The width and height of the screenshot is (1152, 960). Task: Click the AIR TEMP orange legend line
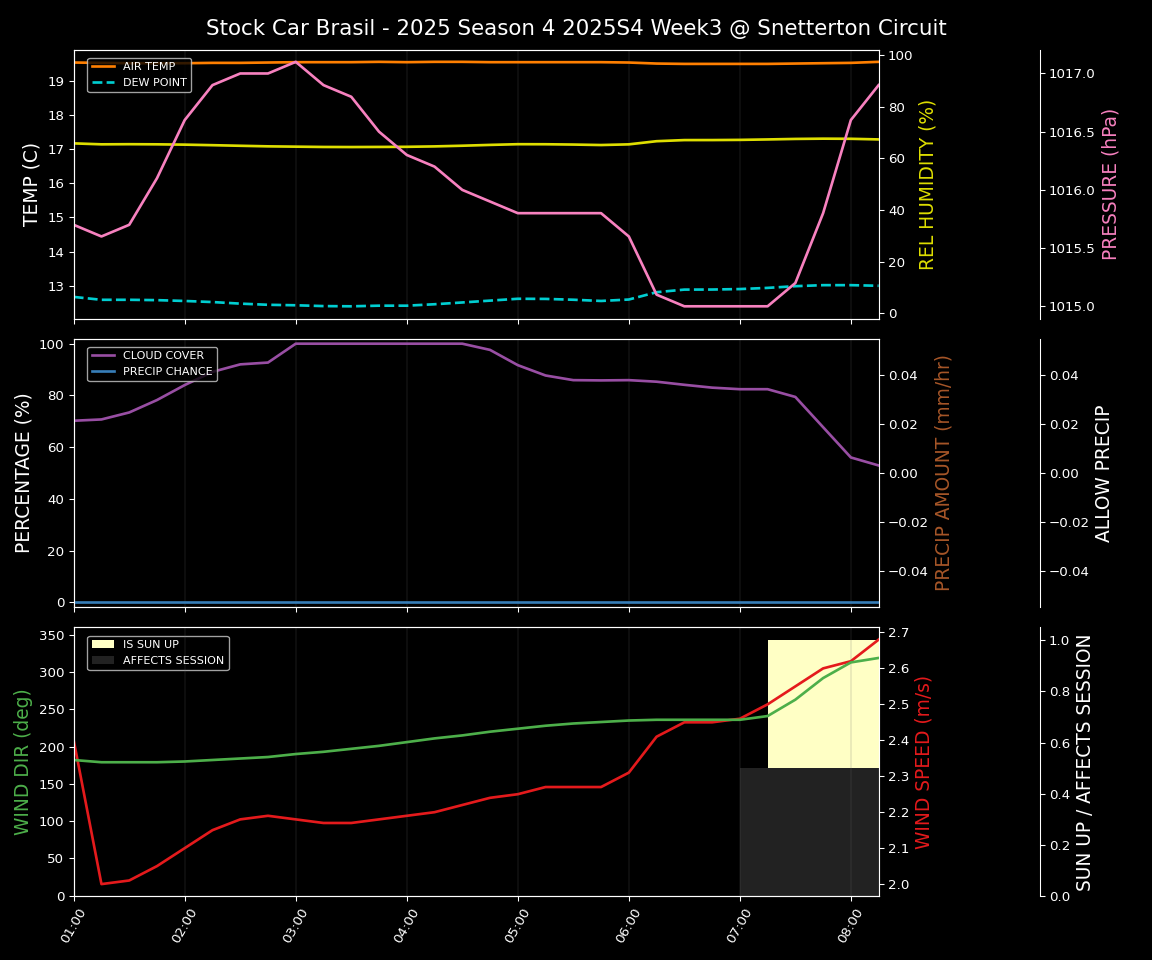[104, 67]
